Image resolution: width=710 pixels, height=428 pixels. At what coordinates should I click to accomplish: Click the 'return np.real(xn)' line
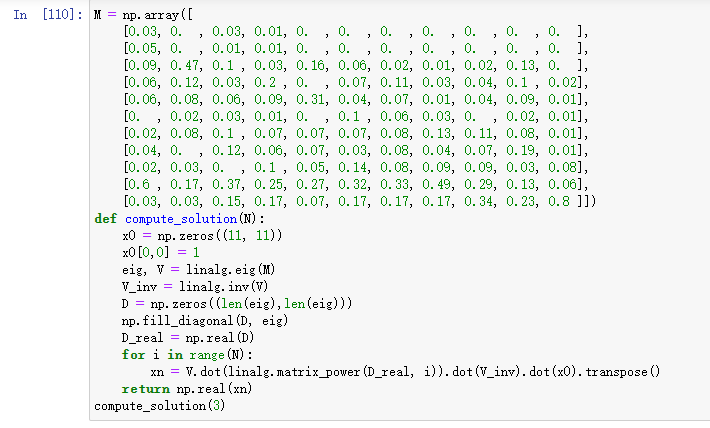187,389
